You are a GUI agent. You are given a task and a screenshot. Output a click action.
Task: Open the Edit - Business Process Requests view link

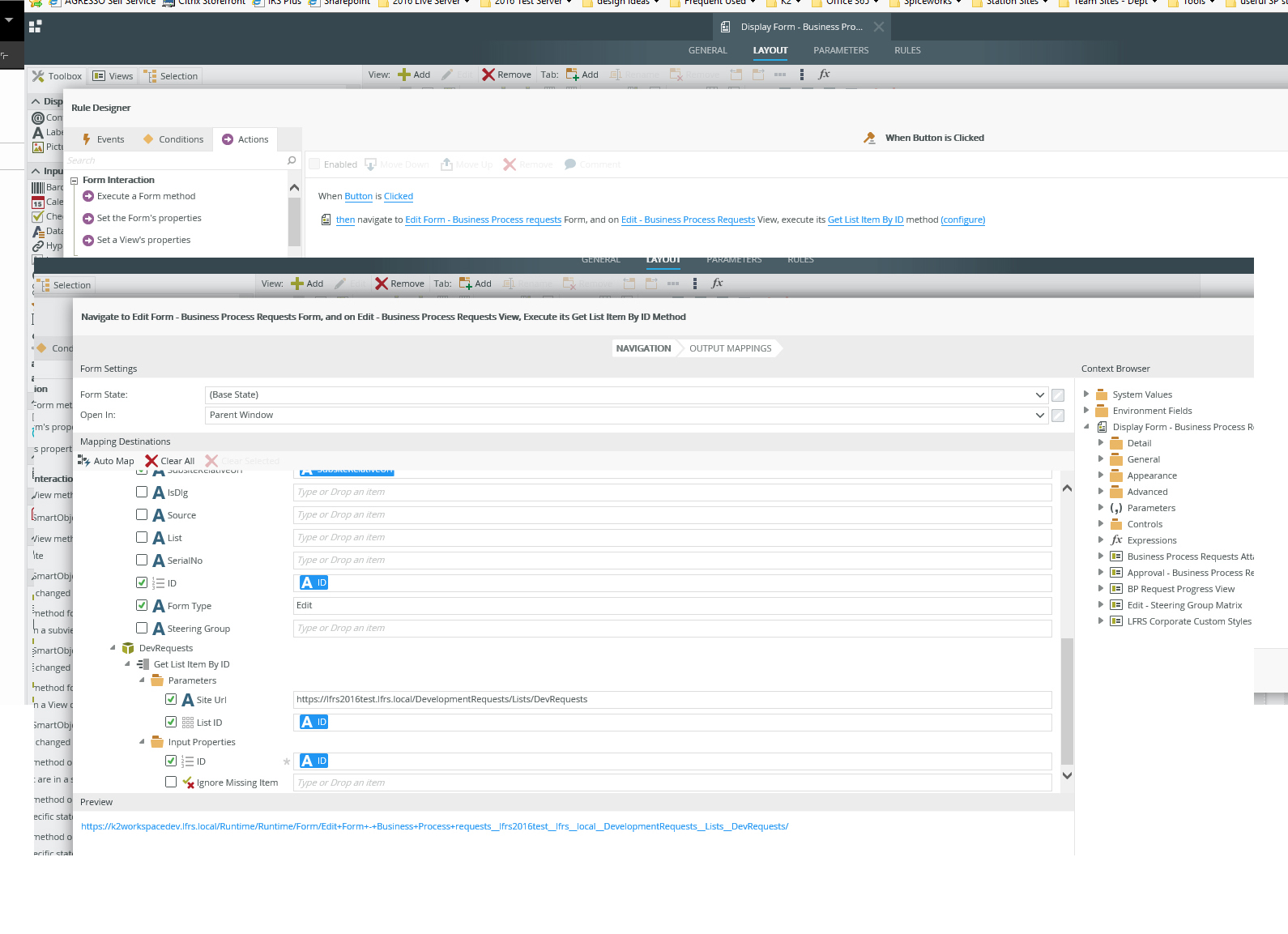click(x=688, y=220)
